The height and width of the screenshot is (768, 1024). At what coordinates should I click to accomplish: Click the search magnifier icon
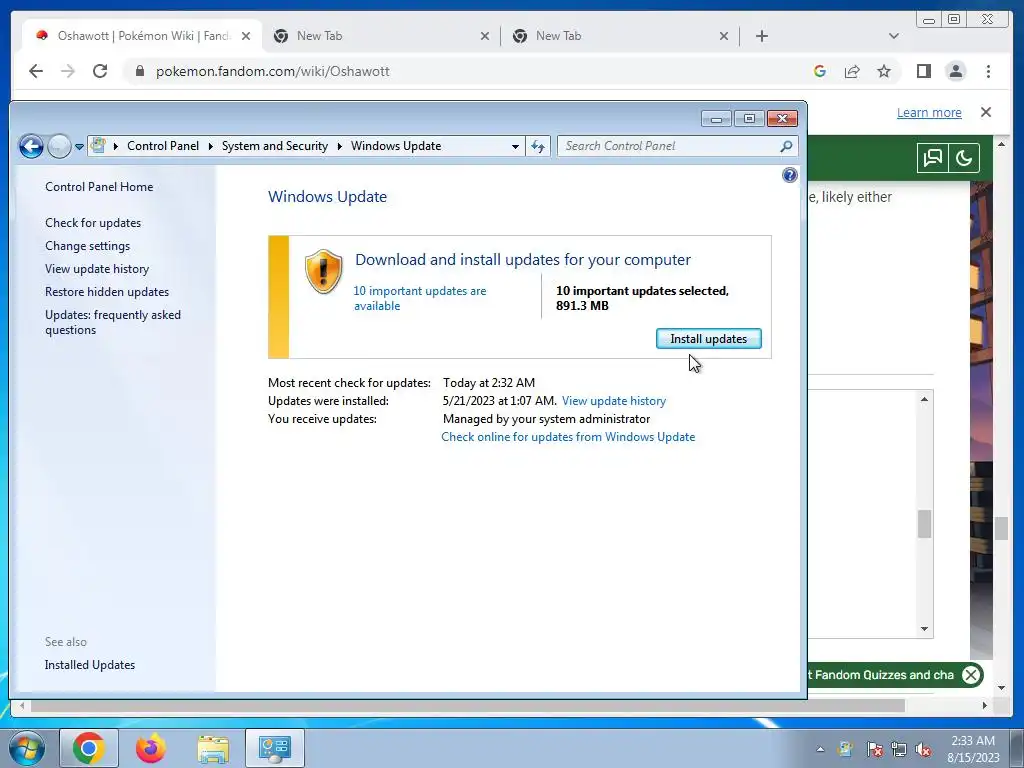pos(786,146)
